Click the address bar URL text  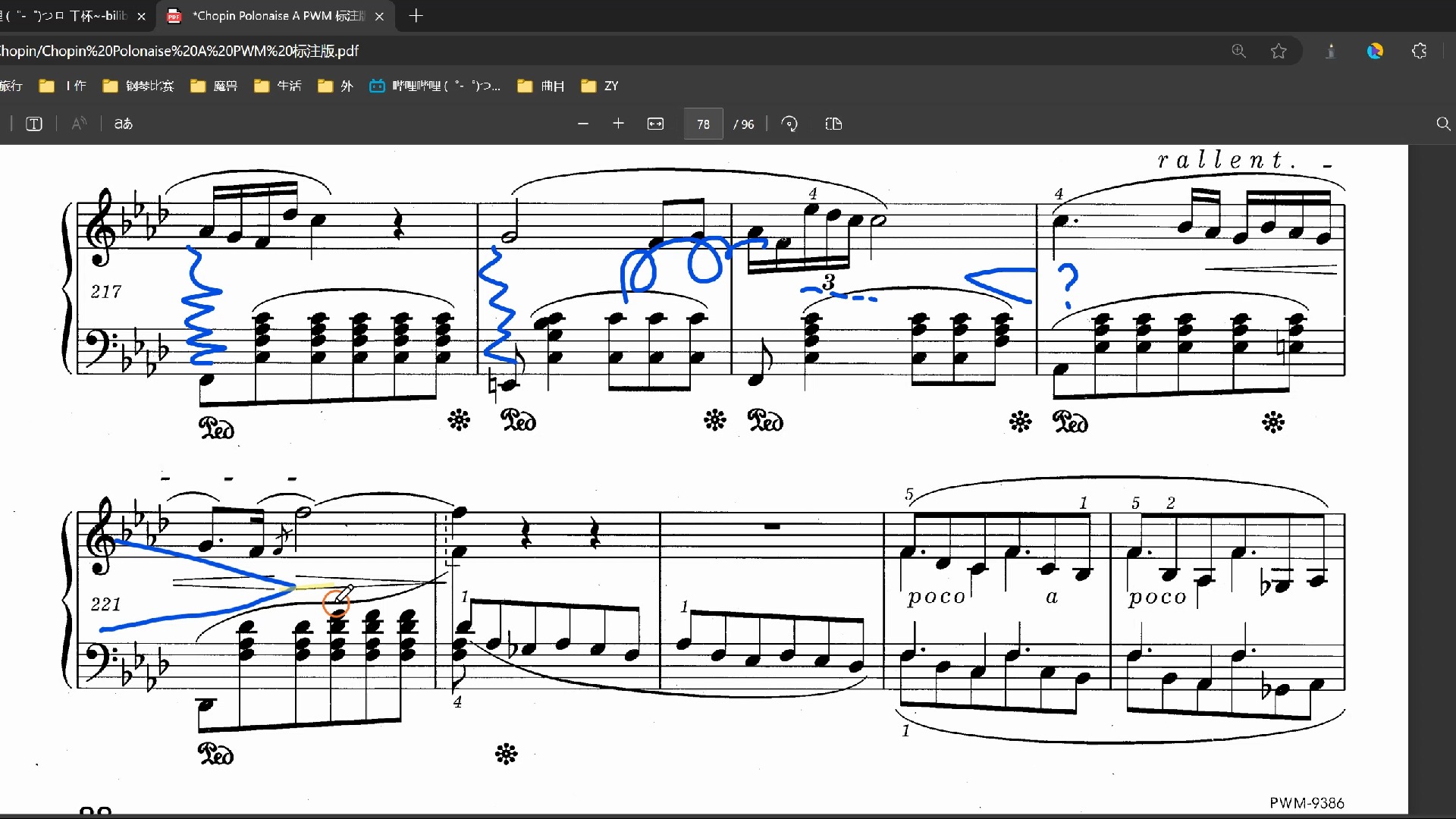[x=179, y=51]
